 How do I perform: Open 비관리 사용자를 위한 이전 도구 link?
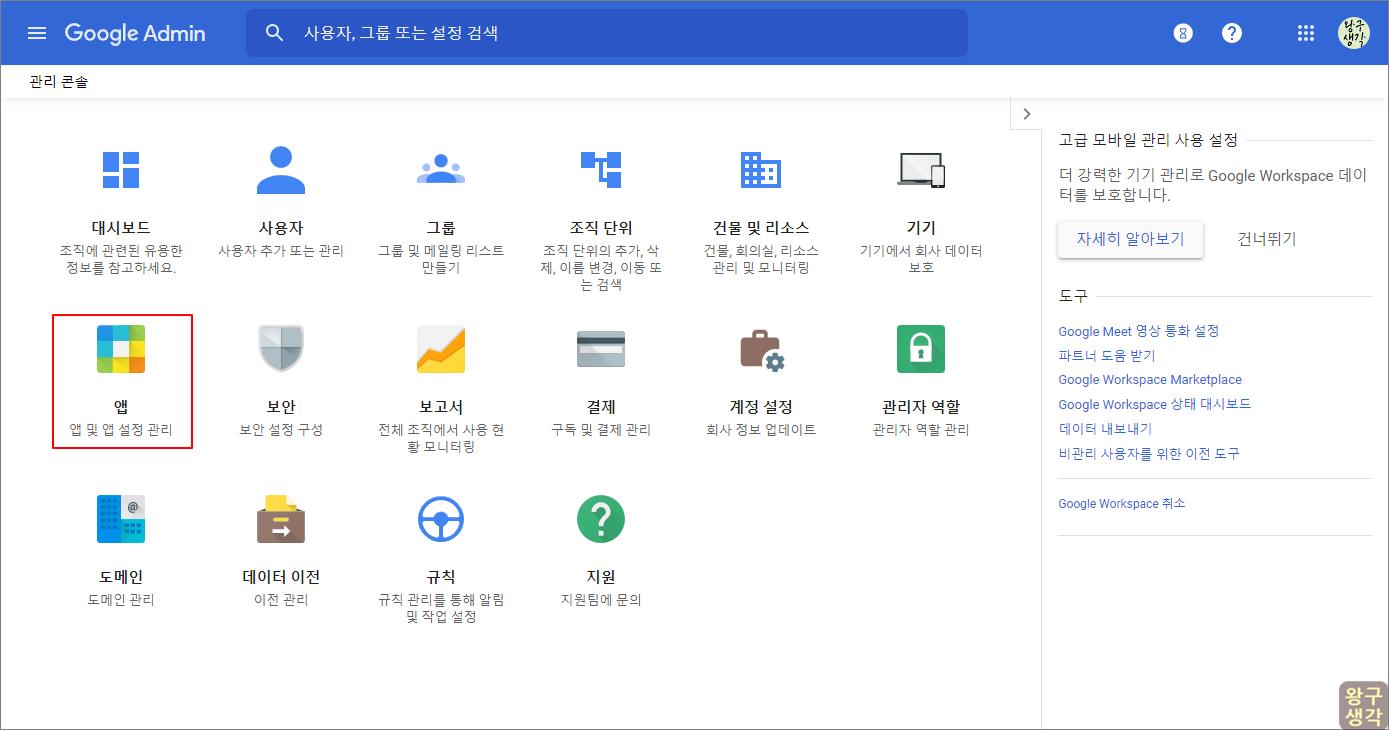point(1149,453)
